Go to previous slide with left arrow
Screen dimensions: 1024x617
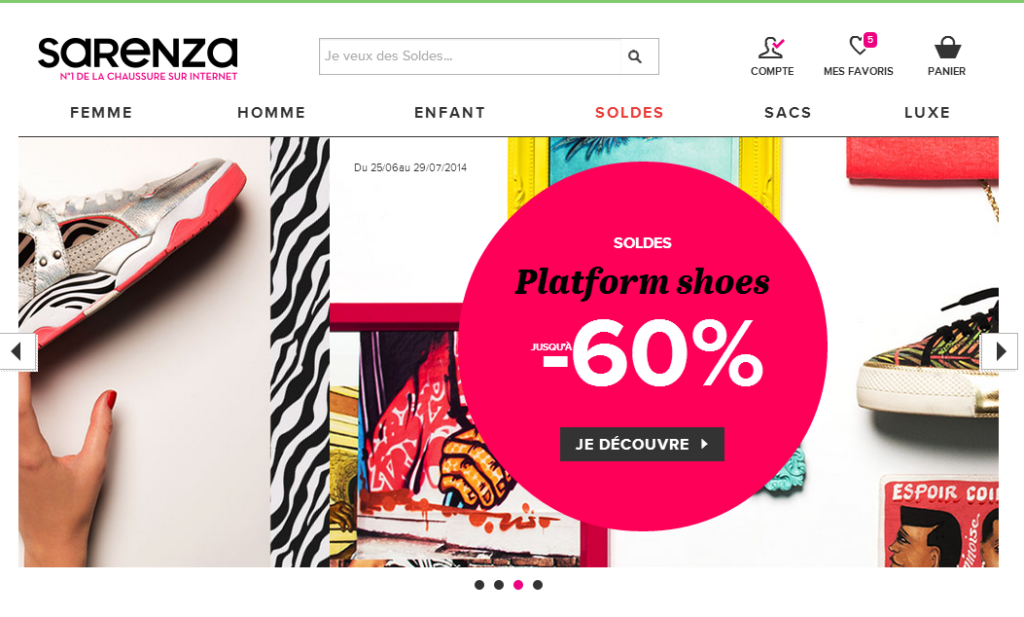coord(18,352)
